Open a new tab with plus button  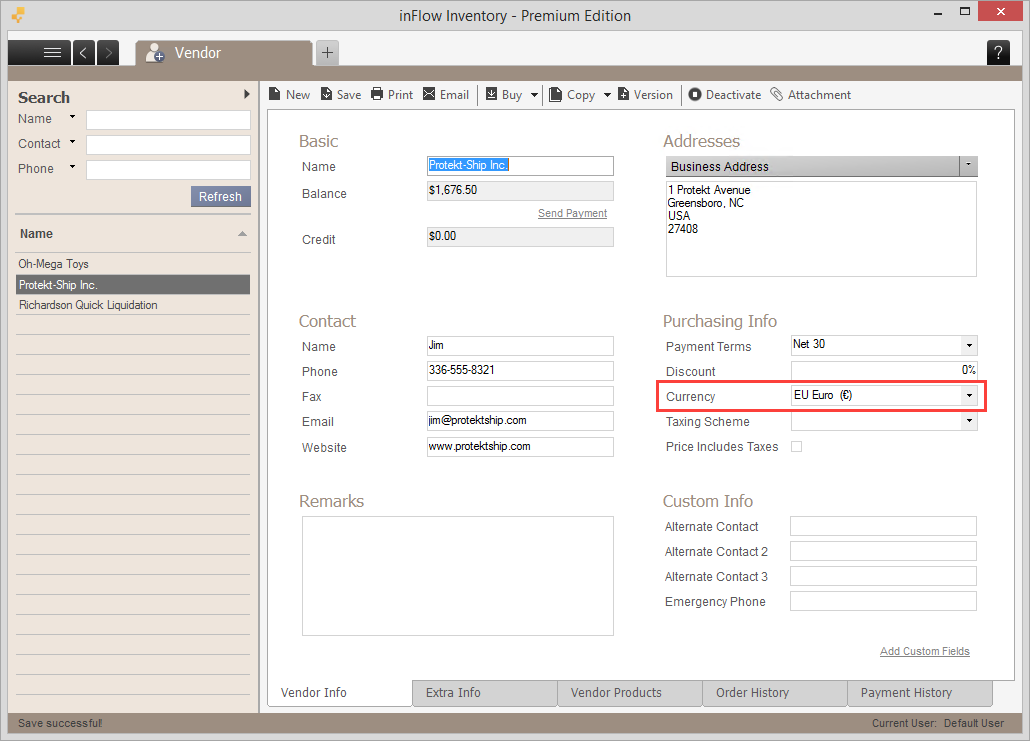tap(327, 53)
